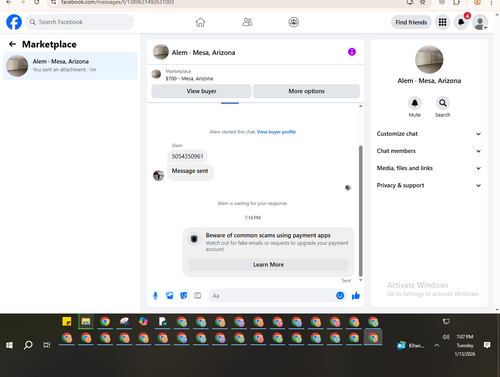Image resolution: width=500 pixels, height=377 pixels.
Task: Open conversation info purple icon in chat header
Action: click(x=352, y=52)
